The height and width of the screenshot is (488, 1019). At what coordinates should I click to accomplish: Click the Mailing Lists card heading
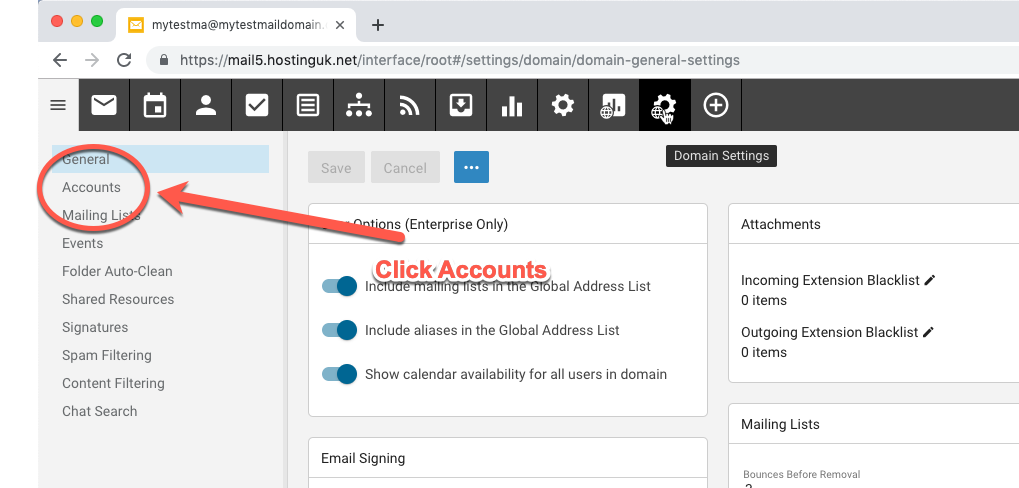pos(780,424)
